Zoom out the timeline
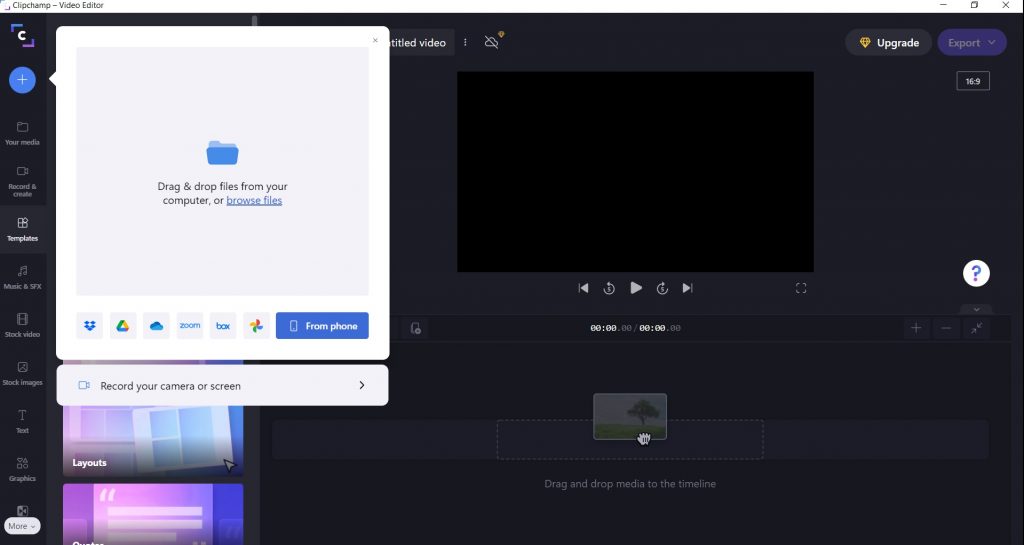Viewport: 1024px width, 545px height. pos(946,328)
